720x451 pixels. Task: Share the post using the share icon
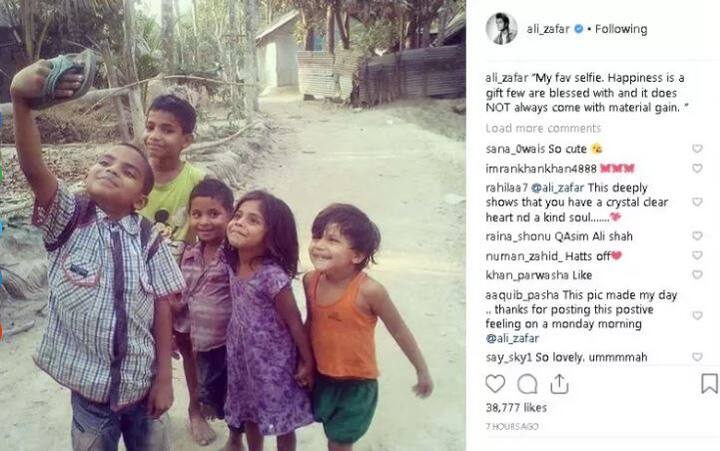pyautogui.click(x=559, y=383)
